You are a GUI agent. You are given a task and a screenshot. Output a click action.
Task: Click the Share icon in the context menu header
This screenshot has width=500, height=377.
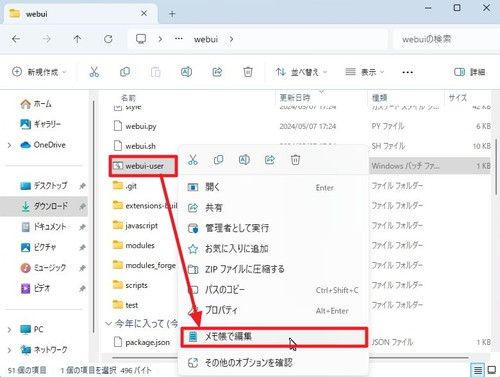(270, 160)
